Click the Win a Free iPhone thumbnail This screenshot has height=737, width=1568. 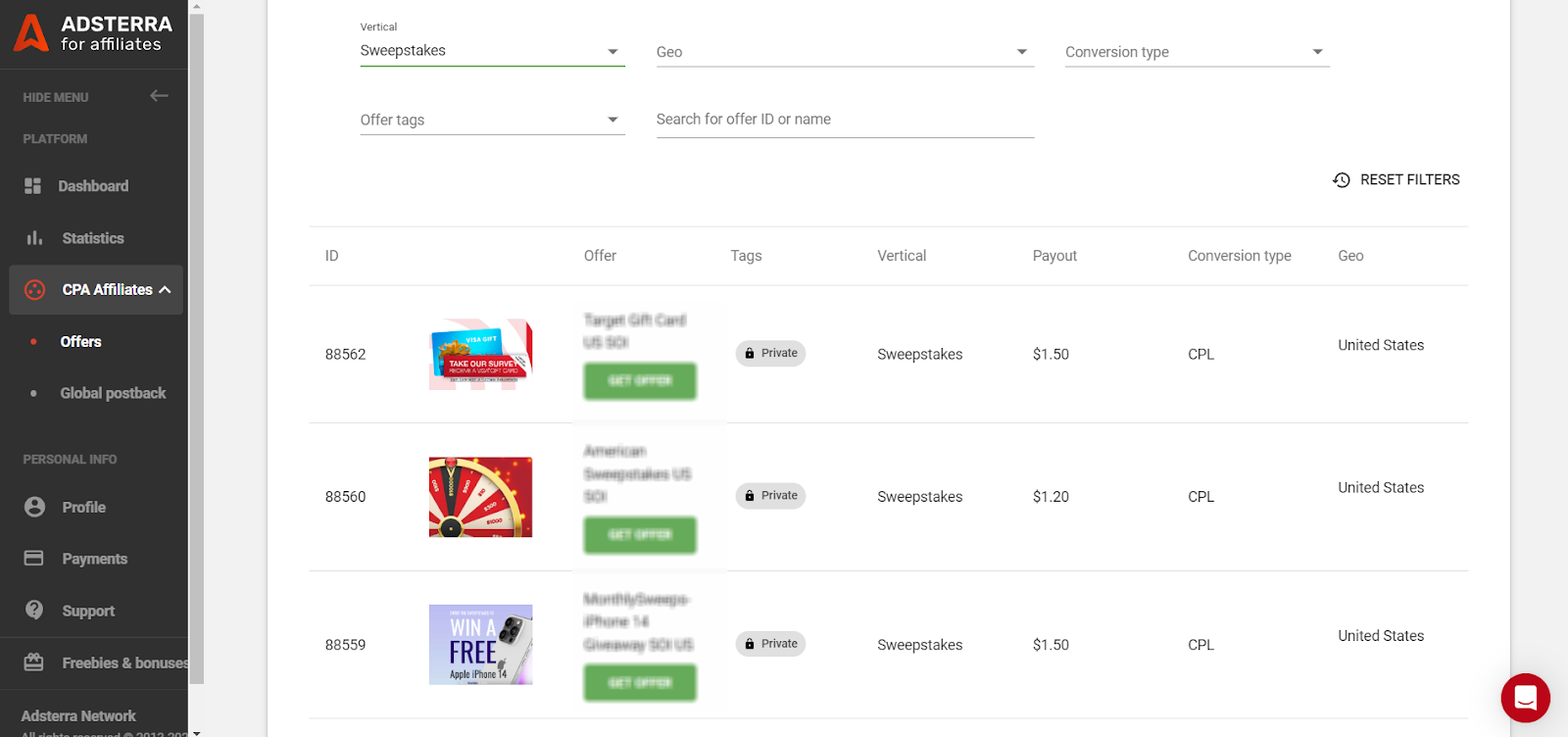(480, 645)
